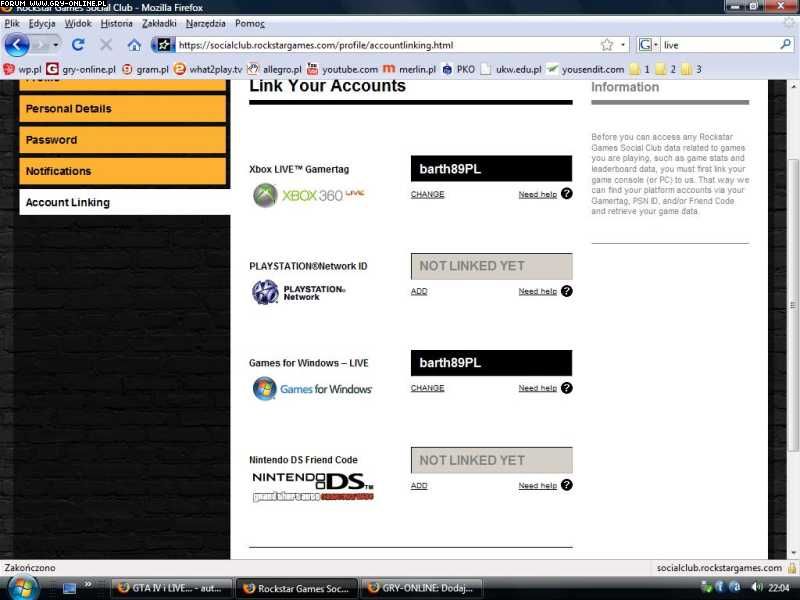
Task: Click the search magnifier icon
Action: click(785, 45)
